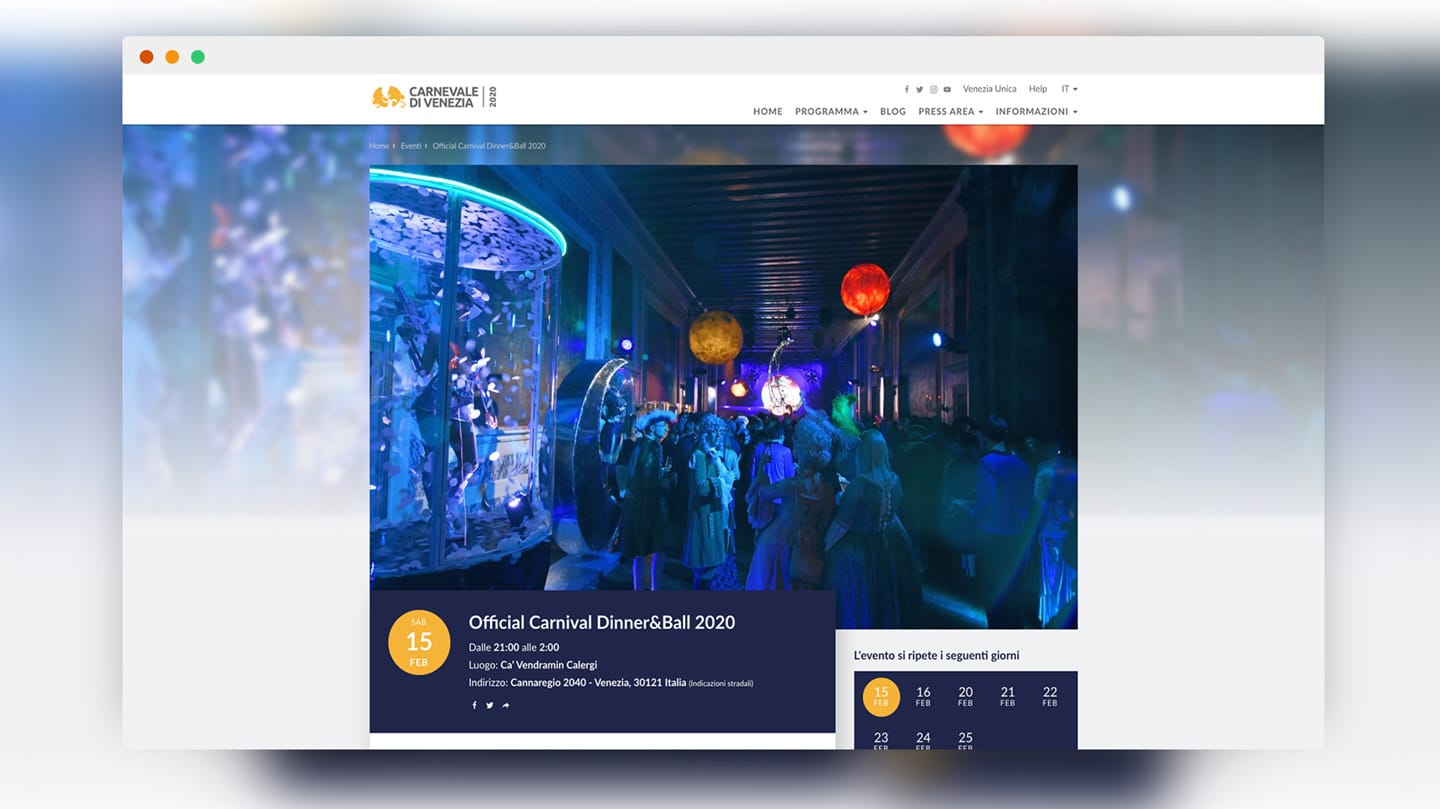Viewport: 1440px width, 809px height.
Task: Select the Eventi breadcrumb link
Action: [411, 146]
